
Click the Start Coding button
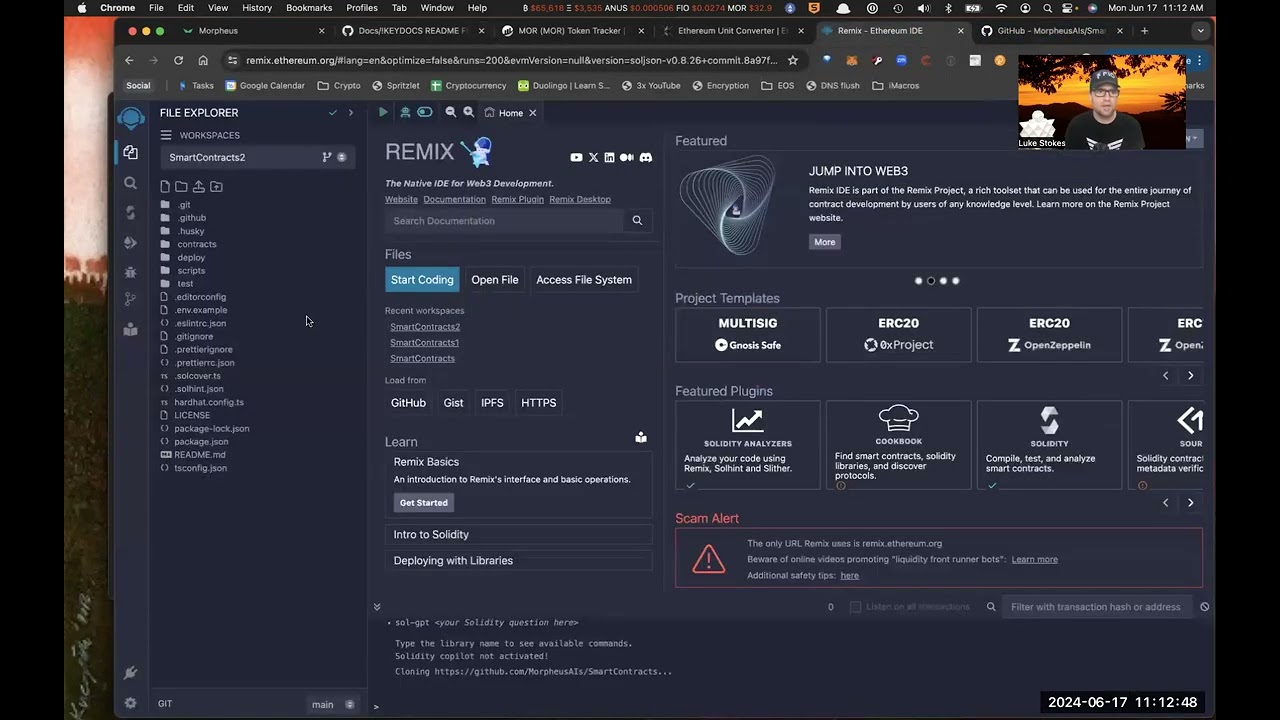pyautogui.click(x=422, y=280)
